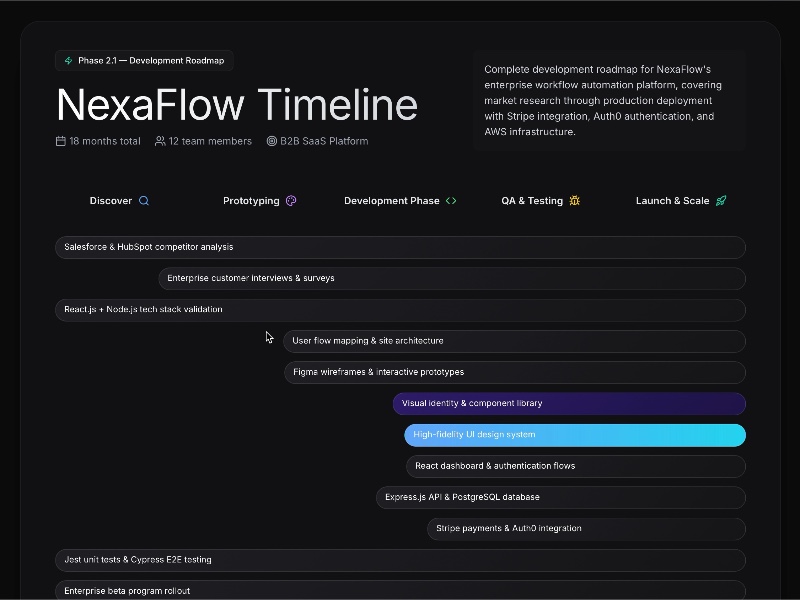Click the lightning bolt in the Phase 2.1 badge
The width and height of the screenshot is (800, 600).
66,60
